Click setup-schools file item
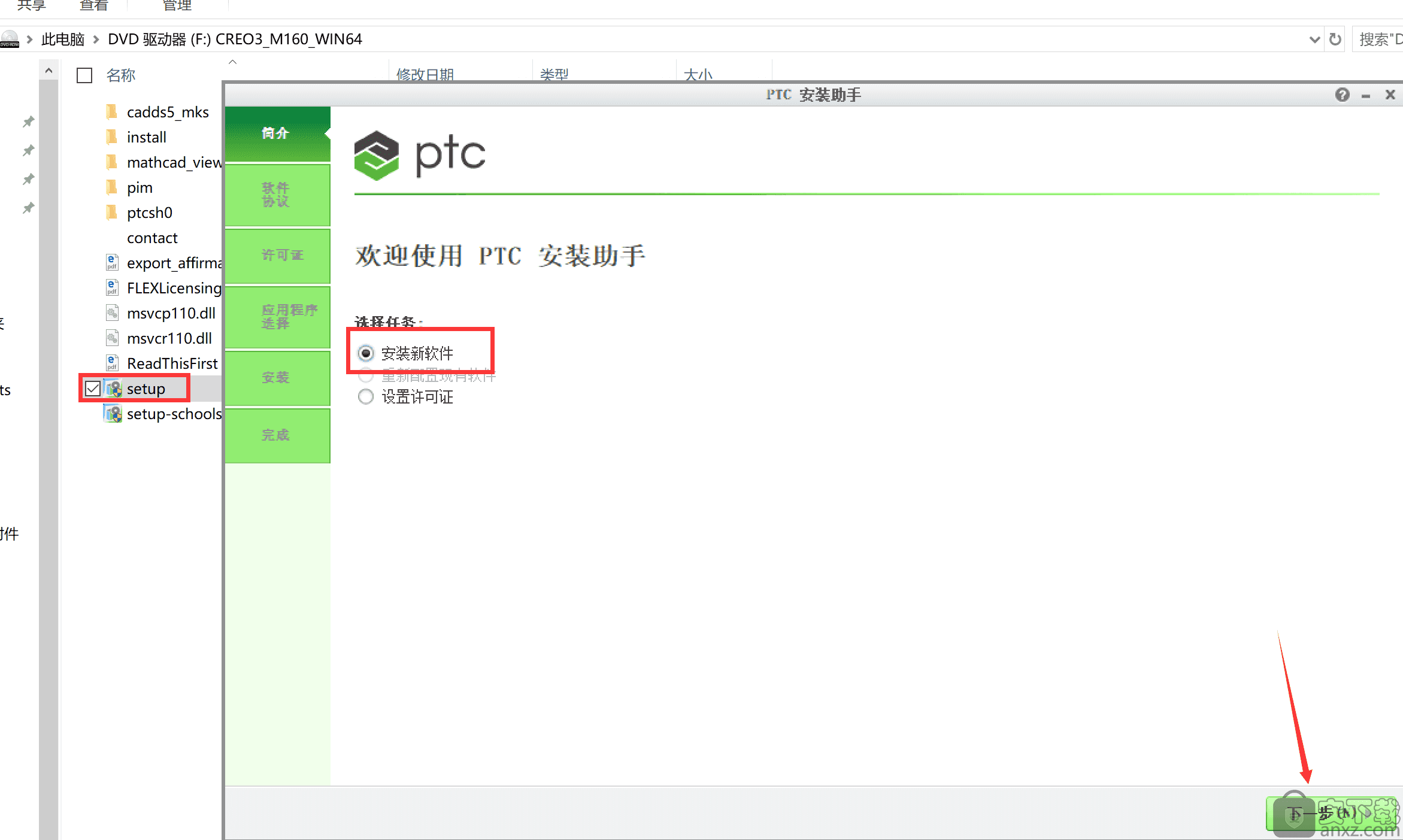The image size is (1403, 840). click(x=172, y=413)
